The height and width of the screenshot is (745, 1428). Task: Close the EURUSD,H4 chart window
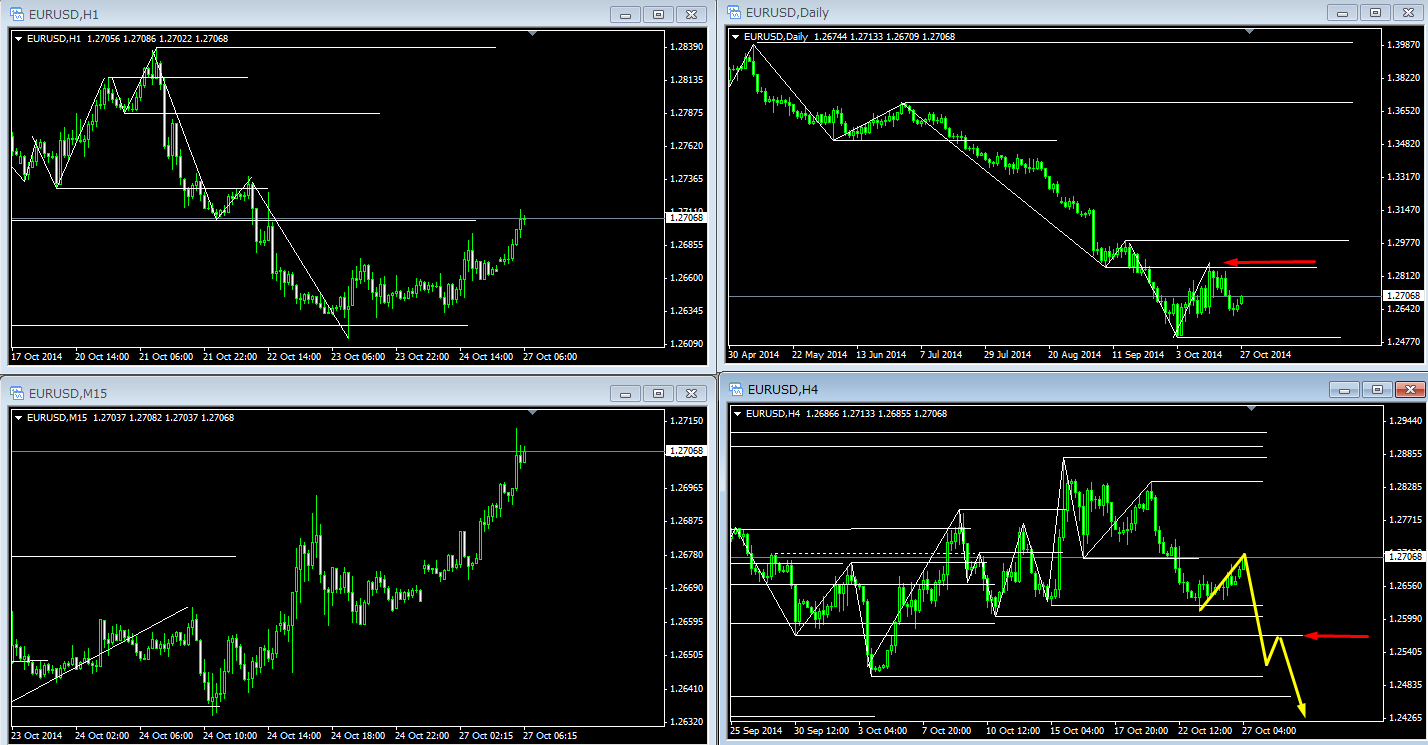(x=1410, y=389)
